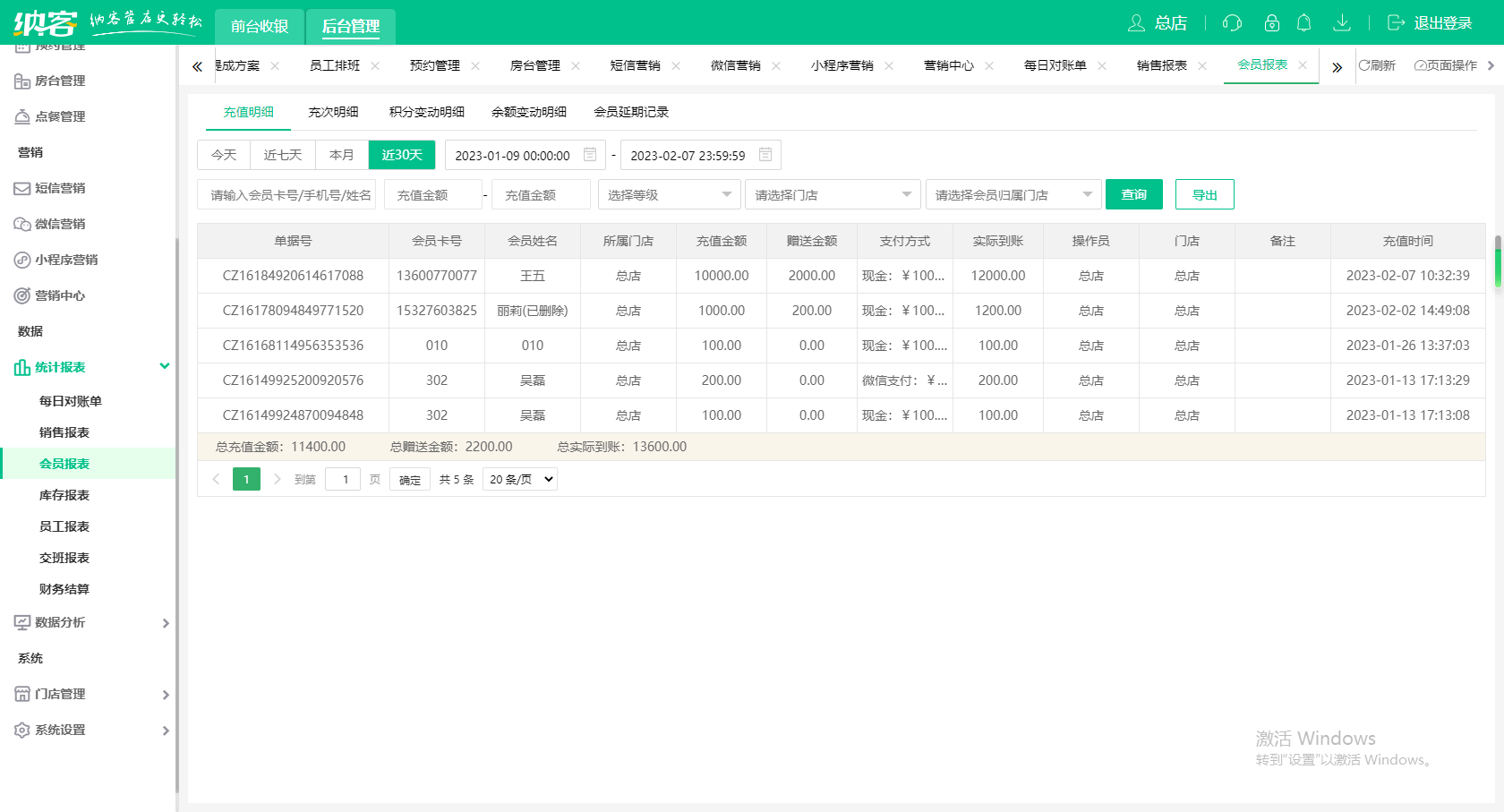This screenshot has width=1504, height=812.
Task: Close the 营销中心 tab
Action: (x=989, y=65)
